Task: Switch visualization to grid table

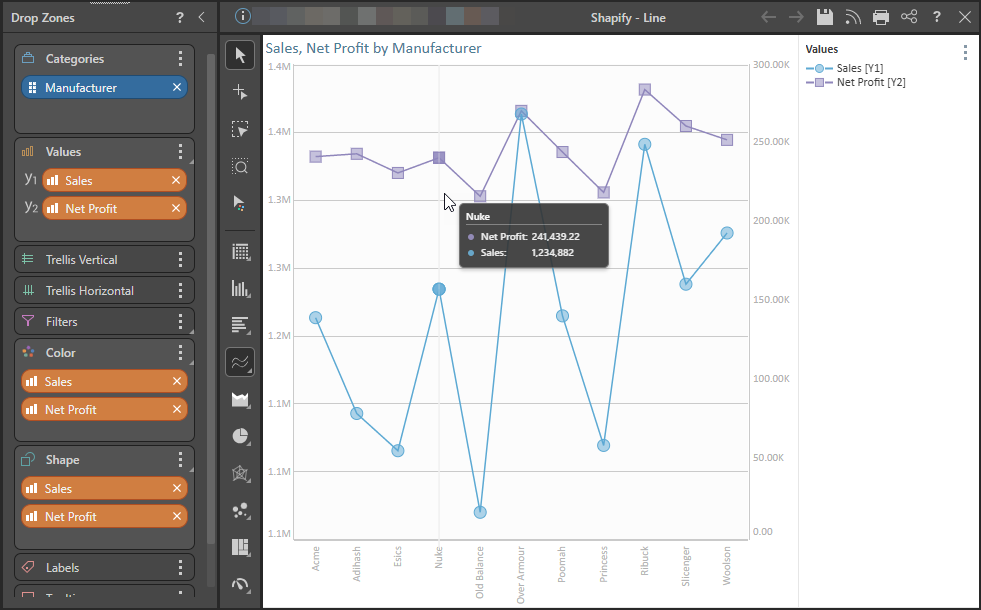Action: tap(240, 252)
